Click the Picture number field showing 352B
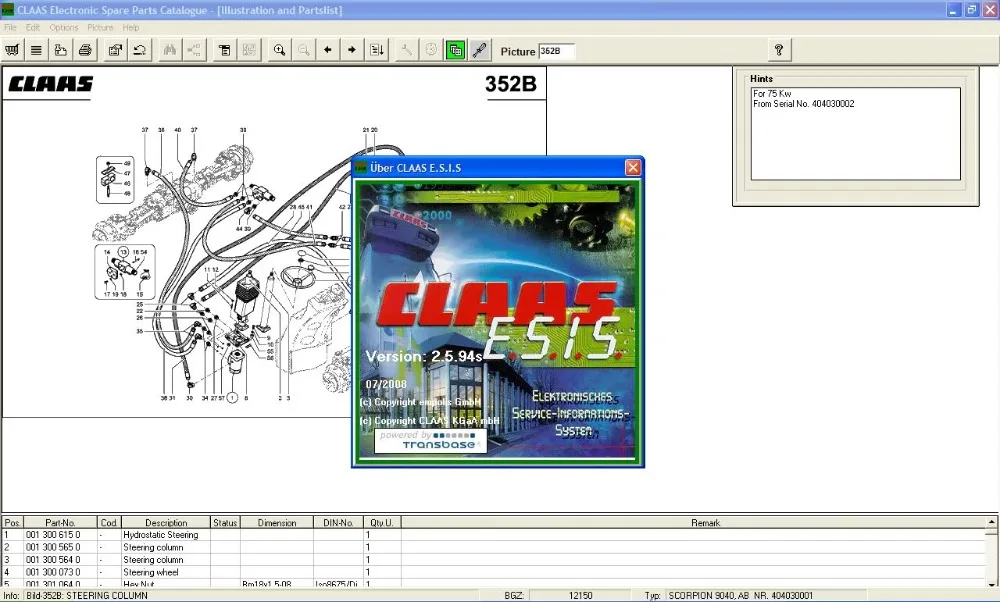This screenshot has width=1000, height=602. point(556,51)
